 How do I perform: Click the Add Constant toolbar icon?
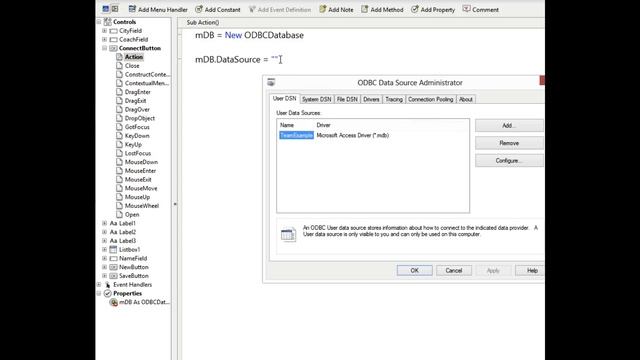pyautogui.click(x=199, y=9)
